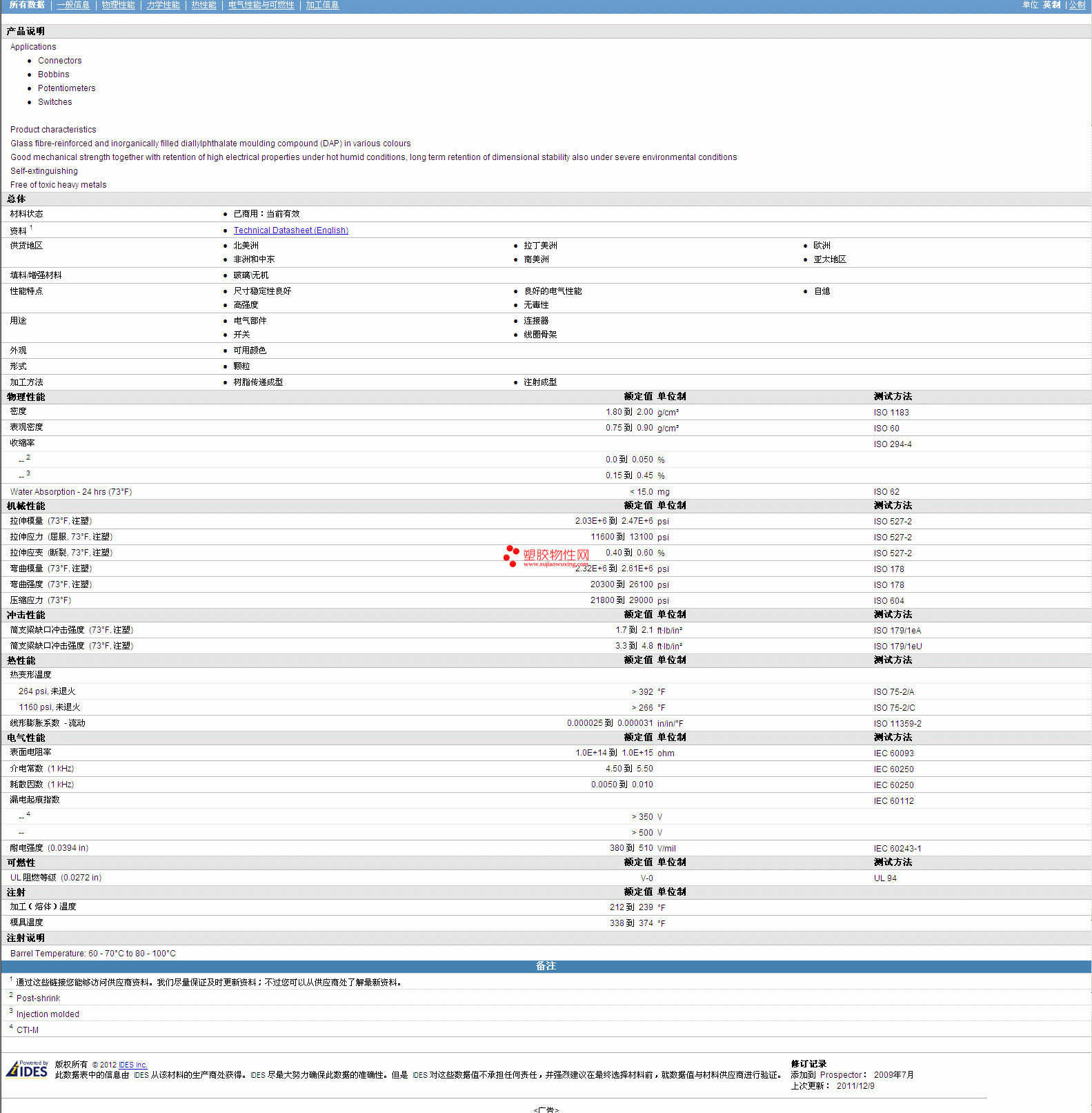Click the 备注 notes header bar
1092x1113 pixels.
tap(546, 966)
